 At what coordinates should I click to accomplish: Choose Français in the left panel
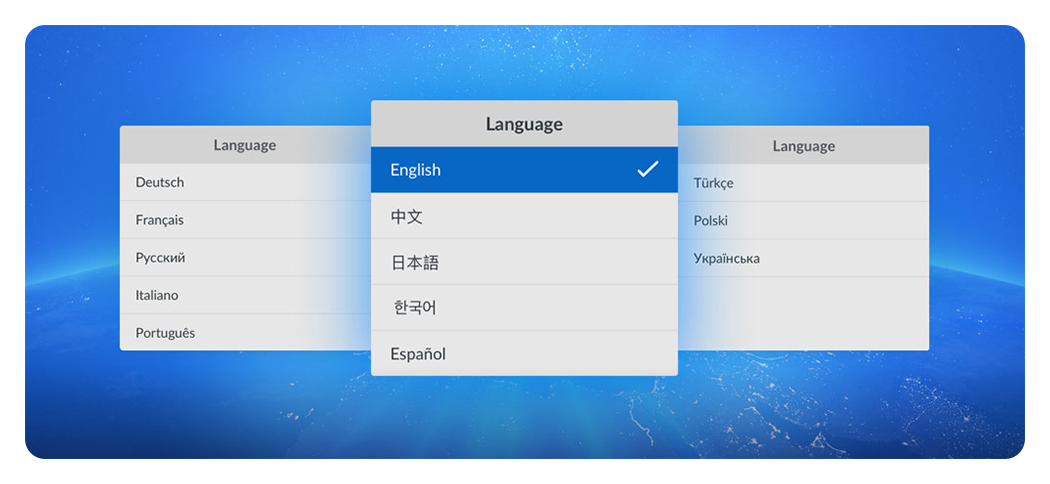click(245, 220)
